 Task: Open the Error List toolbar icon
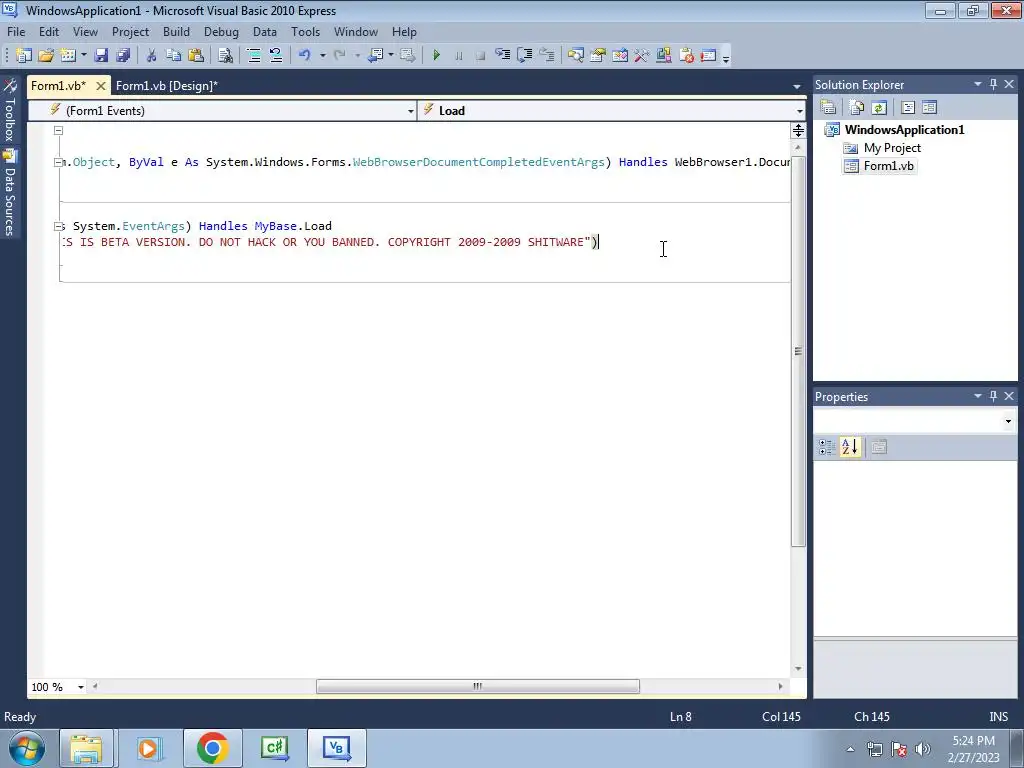click(x=686, y=56)
